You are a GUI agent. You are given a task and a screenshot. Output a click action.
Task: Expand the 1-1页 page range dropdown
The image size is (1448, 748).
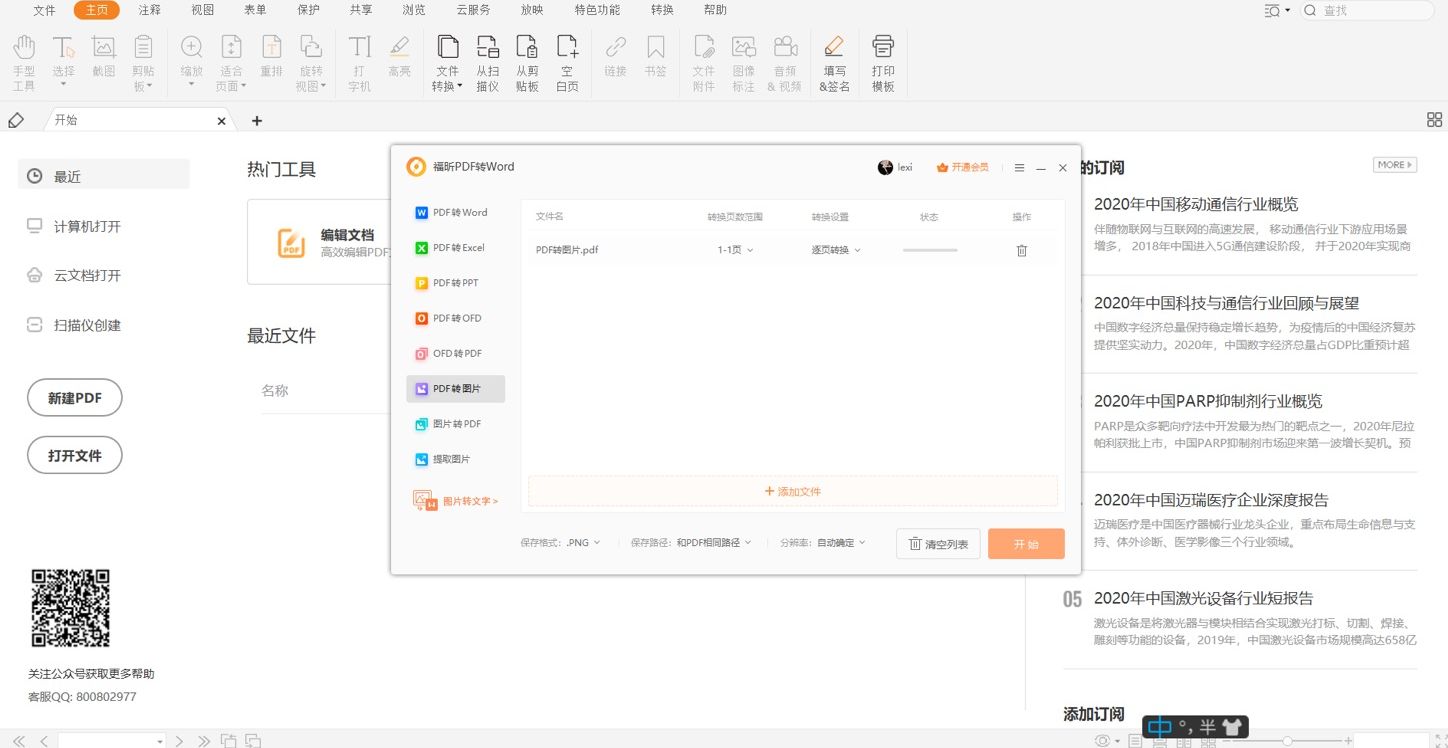[x=735, y=250]
